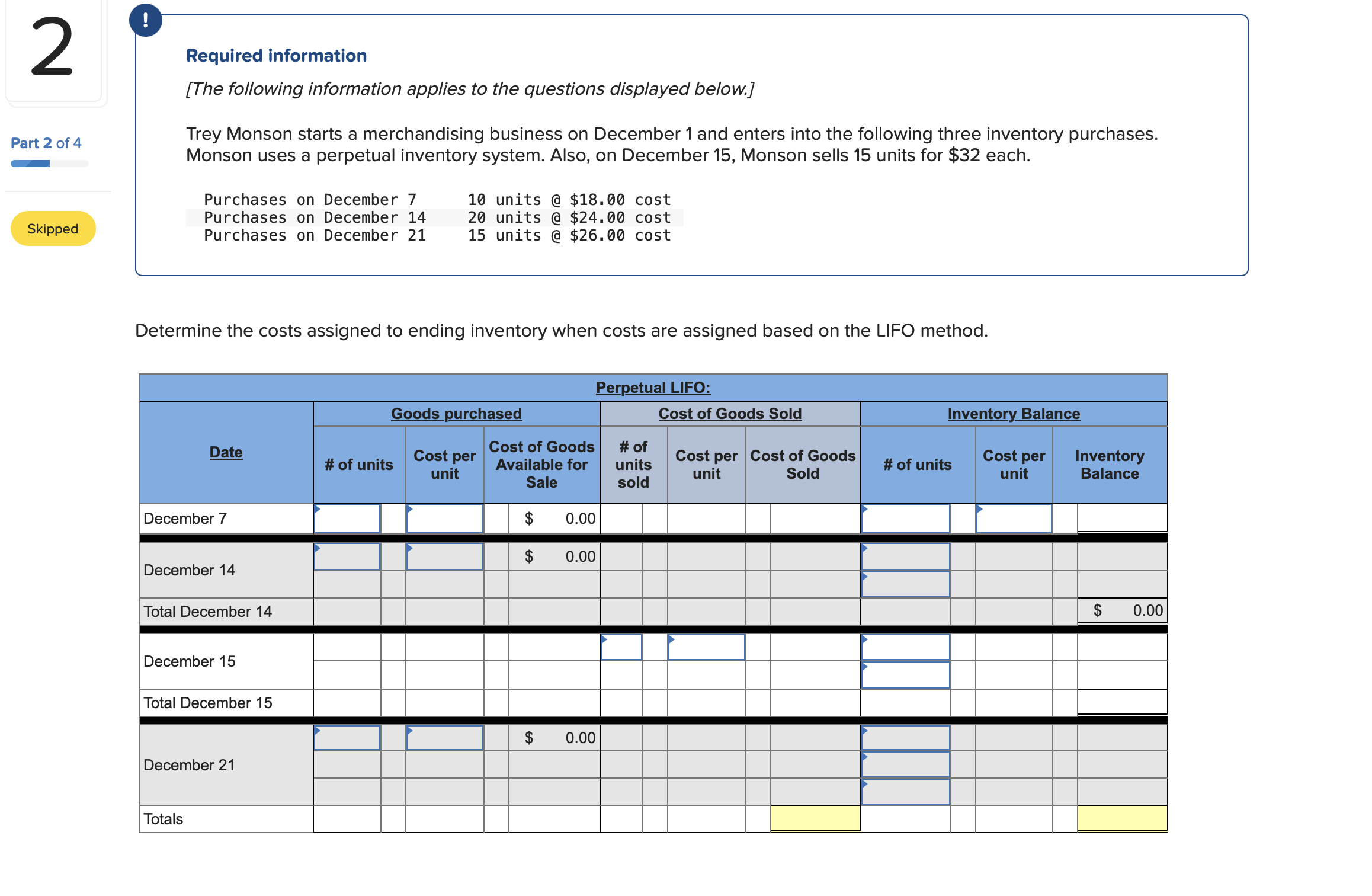Select December 21 purchase cost per unit field
Screen dimensions: 1372x896
click(x=444, y=738)
